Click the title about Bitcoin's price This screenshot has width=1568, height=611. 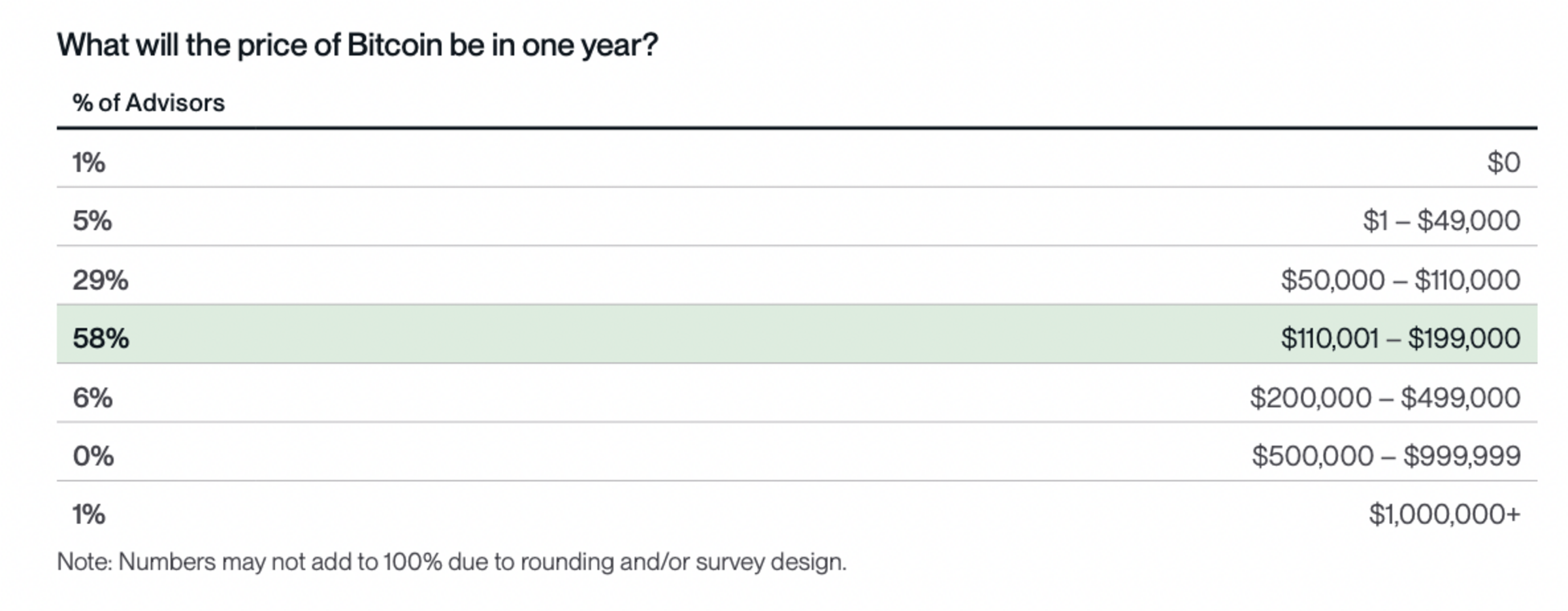click(357, 45)
